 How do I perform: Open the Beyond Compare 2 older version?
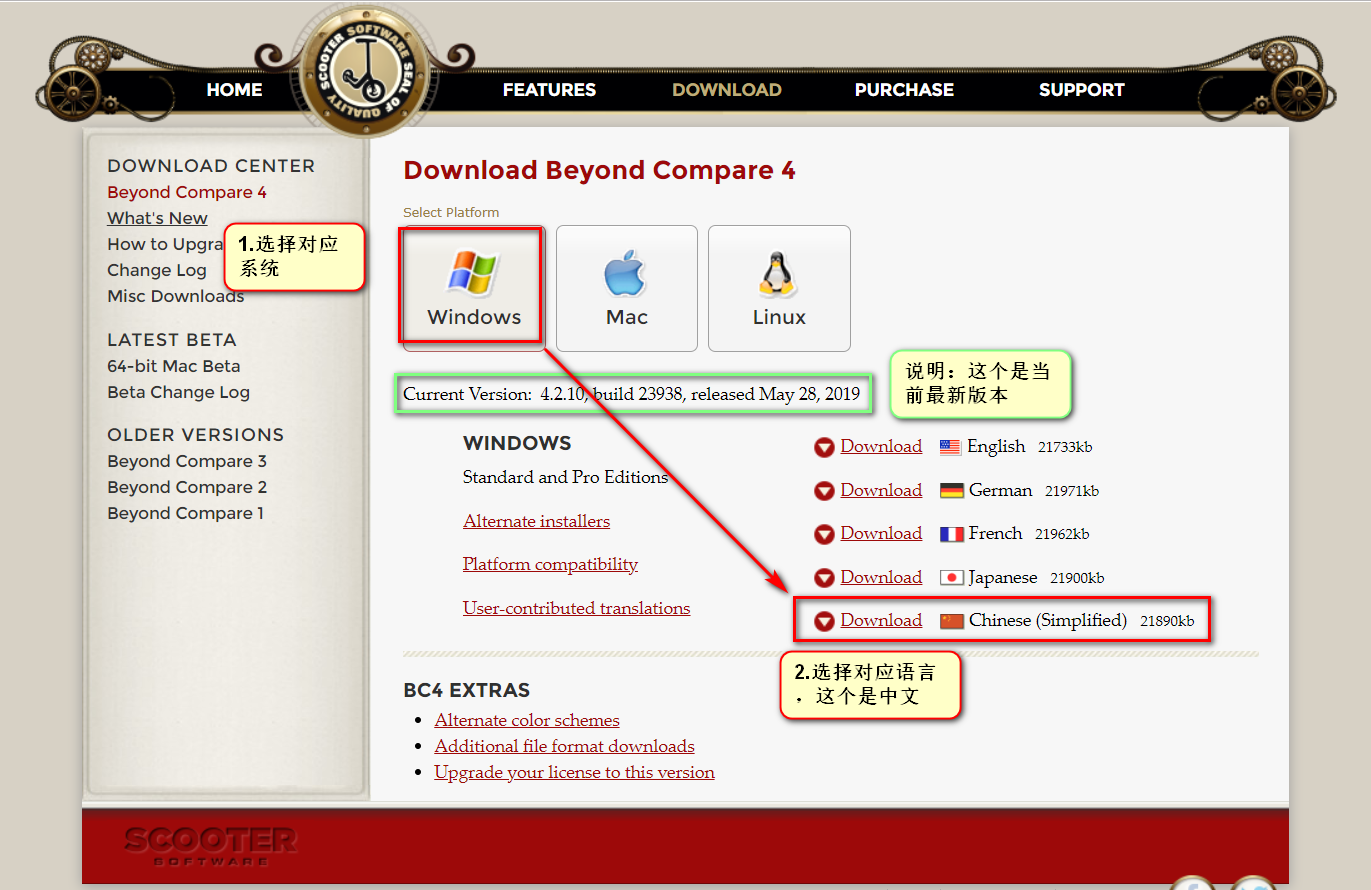pyautogui.click(x=187, y=487)
